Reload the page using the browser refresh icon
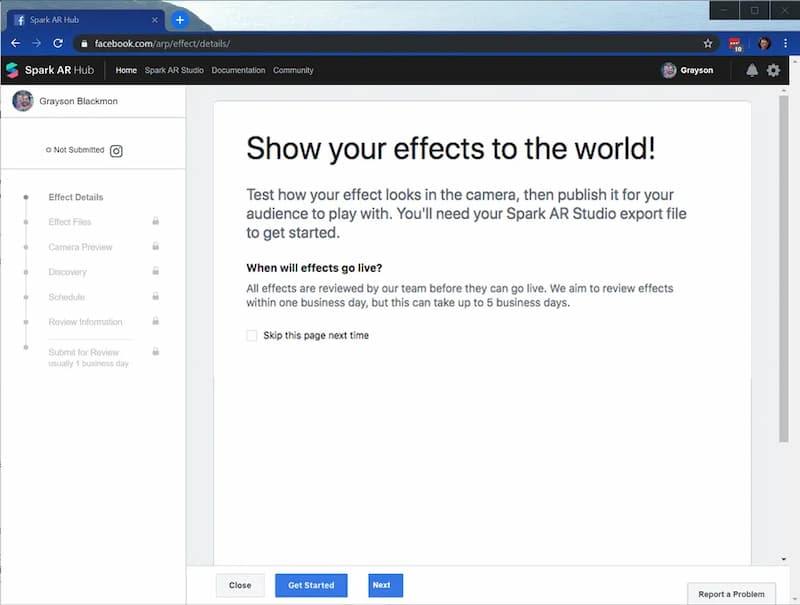This screenshot has width=800, height=605. [58, 44]
